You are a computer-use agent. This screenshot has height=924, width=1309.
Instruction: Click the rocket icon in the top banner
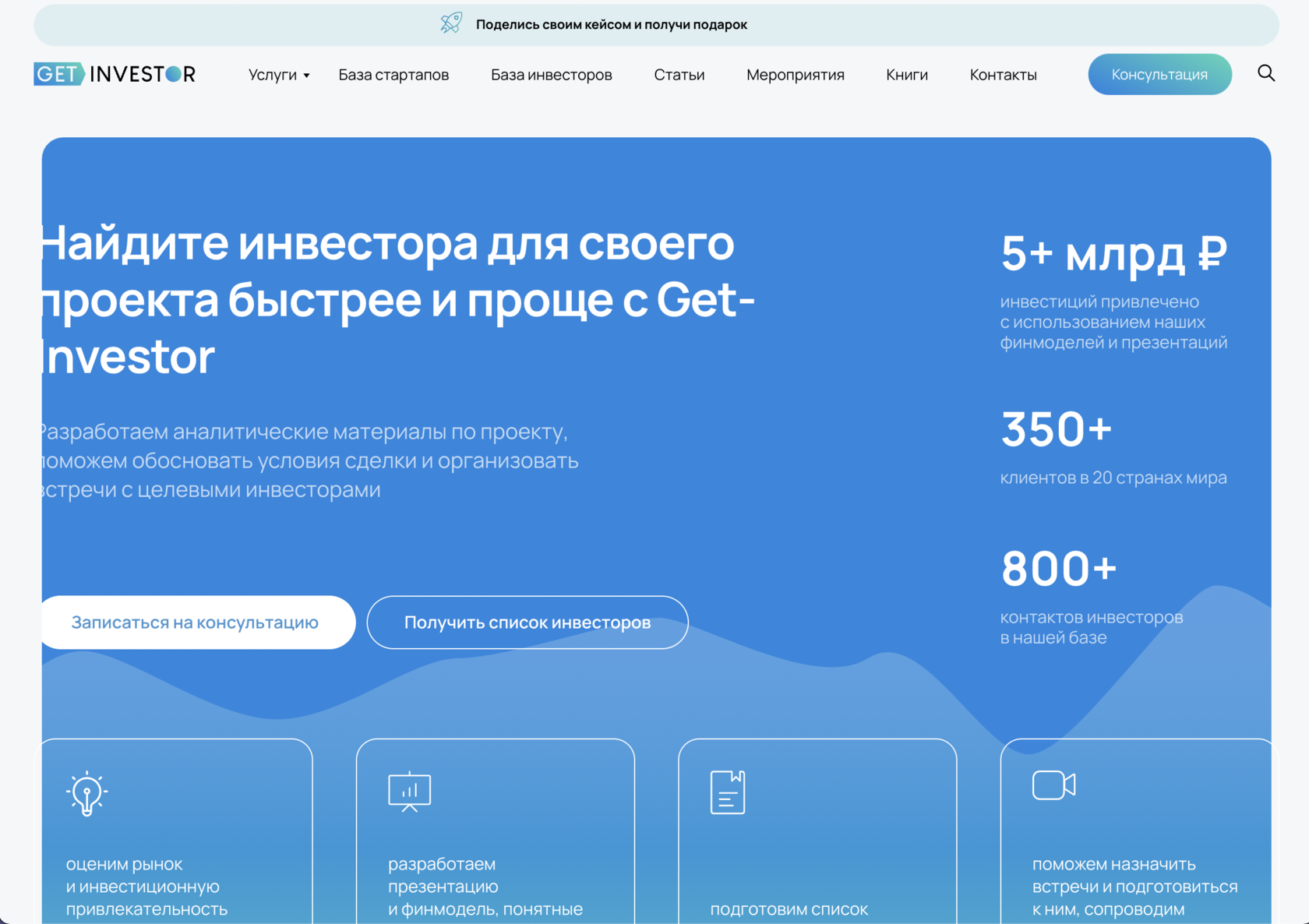pos(450,23)
